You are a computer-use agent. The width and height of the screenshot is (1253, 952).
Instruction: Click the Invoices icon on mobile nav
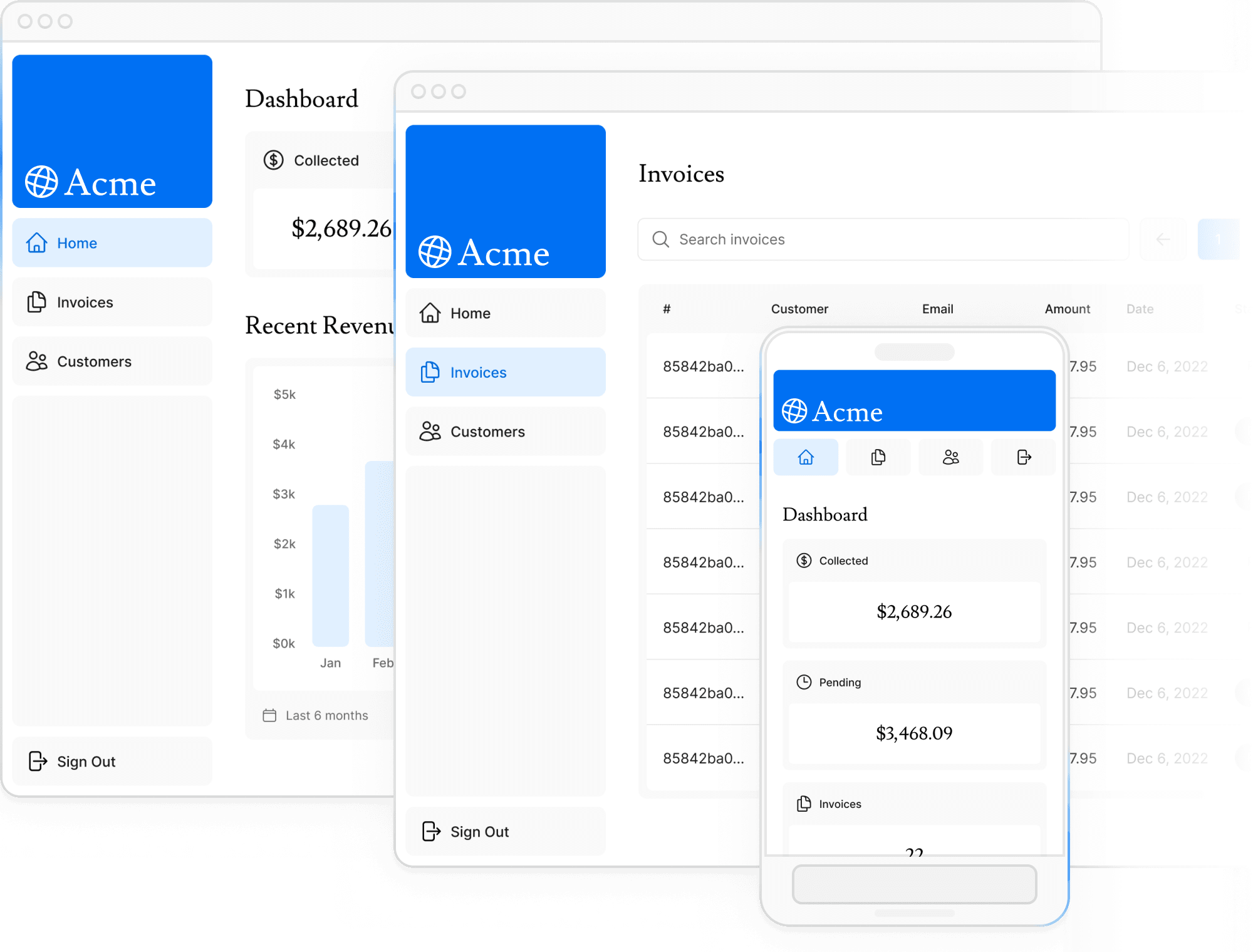pos(877,457)
